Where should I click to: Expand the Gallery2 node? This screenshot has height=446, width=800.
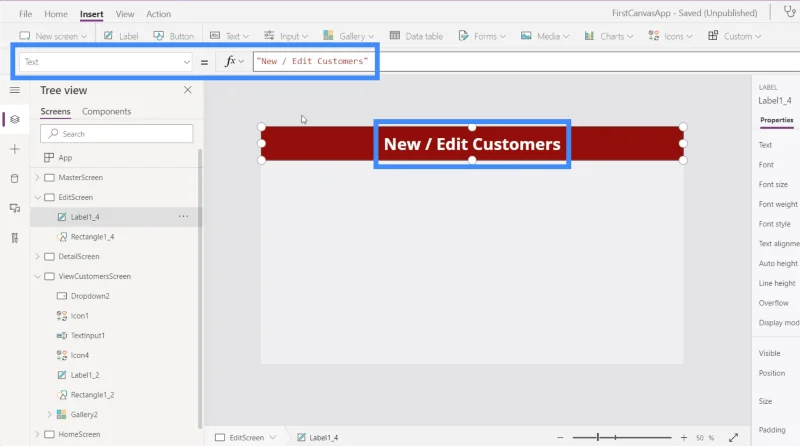49,414
